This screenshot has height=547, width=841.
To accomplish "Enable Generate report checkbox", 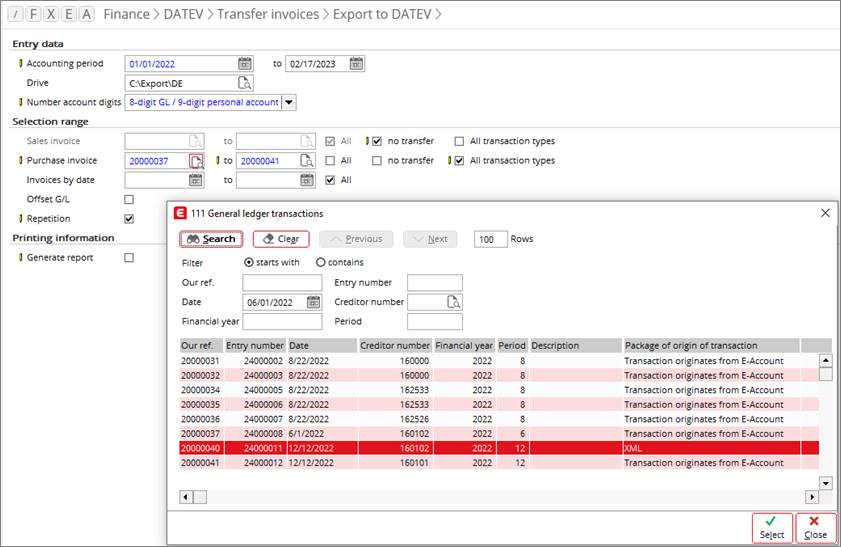I will point(129,257).
